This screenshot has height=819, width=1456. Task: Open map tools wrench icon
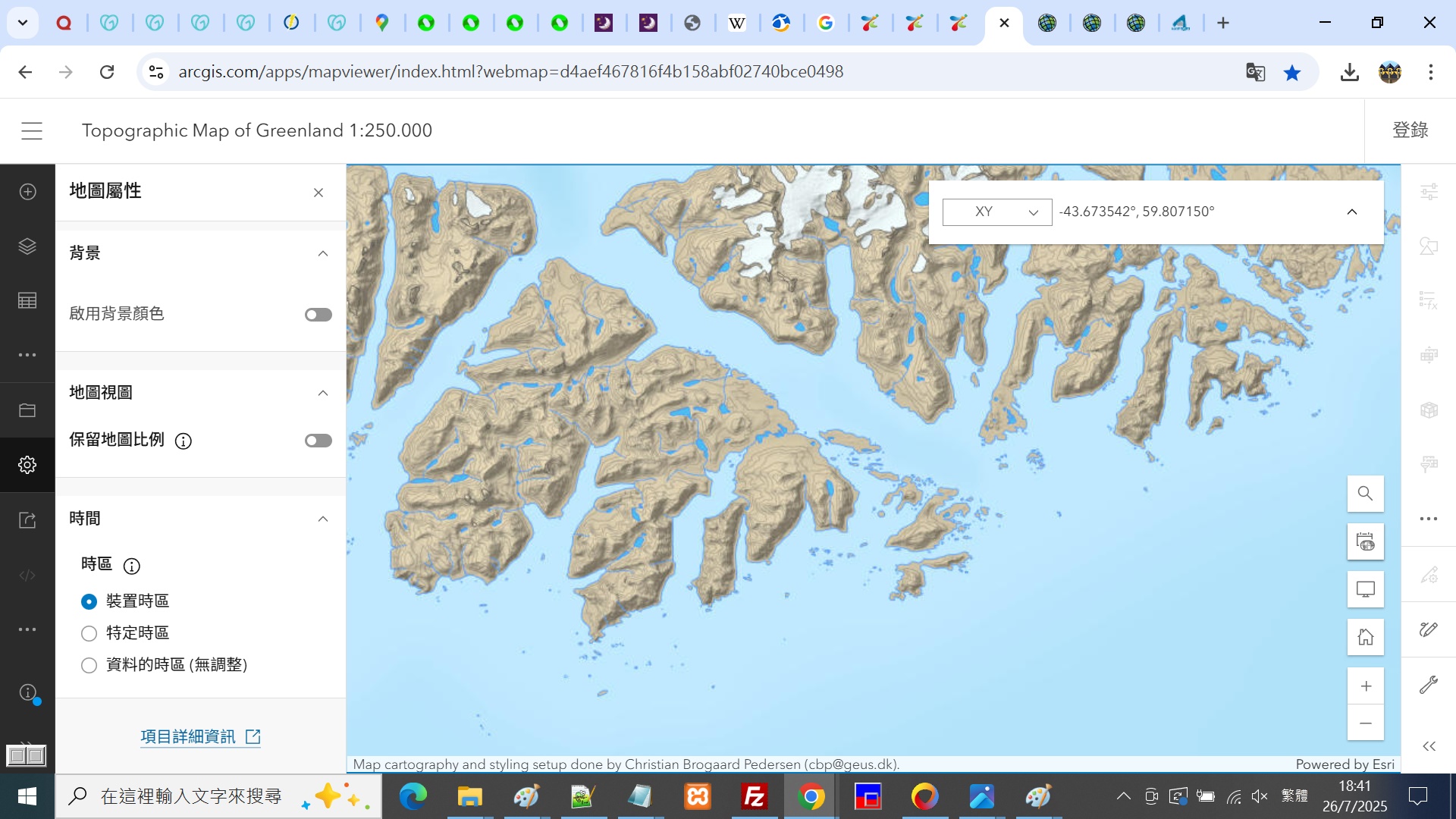[x=1429, y=686]
